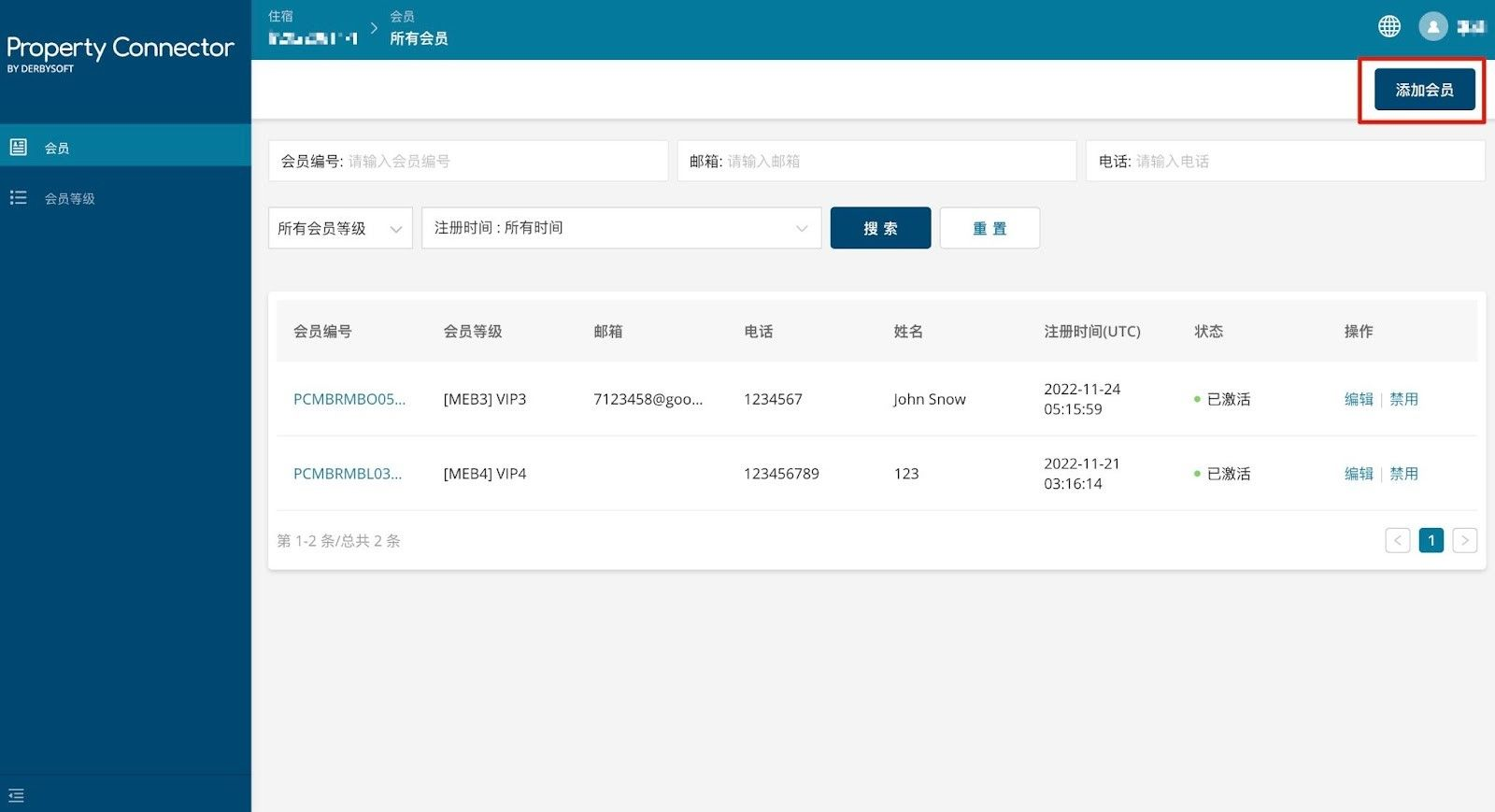Click the 住宿 breadcrumb
Screen dimensions: 1495x812
tap(280, 16)
